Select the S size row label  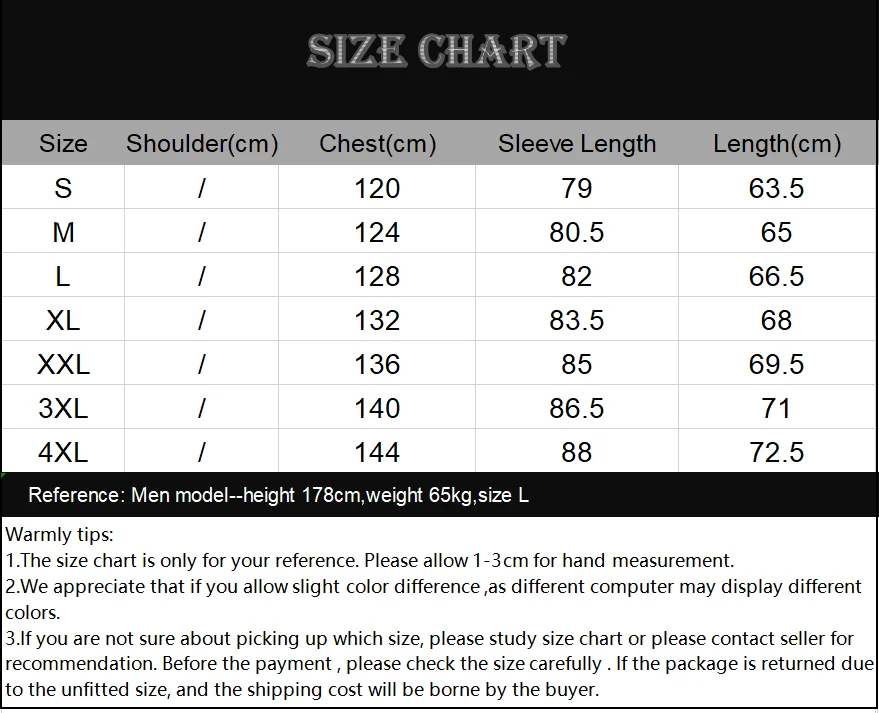click(63, 188)
